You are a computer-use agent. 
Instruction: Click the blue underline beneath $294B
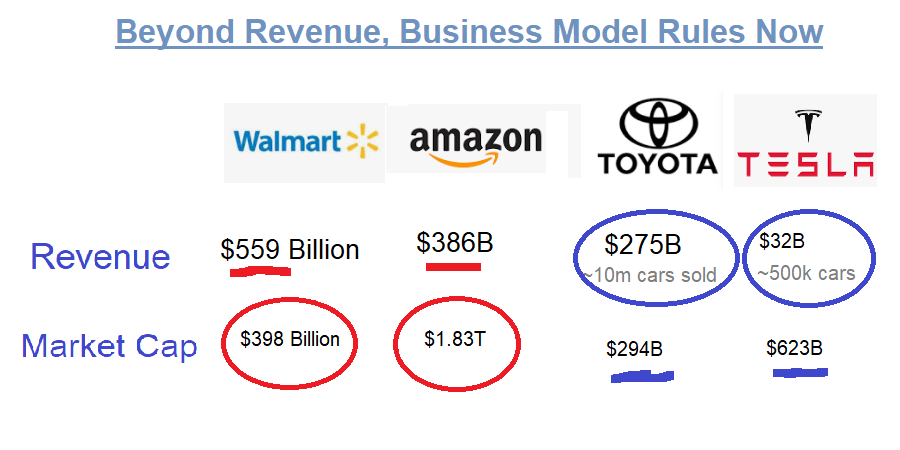[641, 377]
